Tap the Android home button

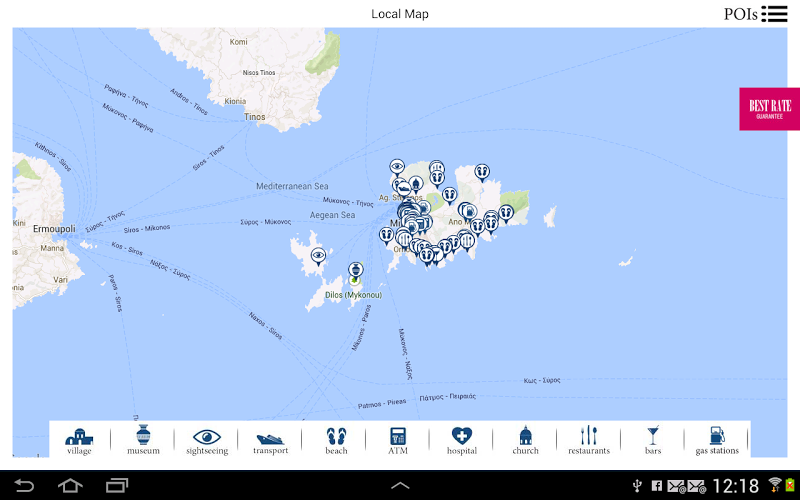pos(70,485)
